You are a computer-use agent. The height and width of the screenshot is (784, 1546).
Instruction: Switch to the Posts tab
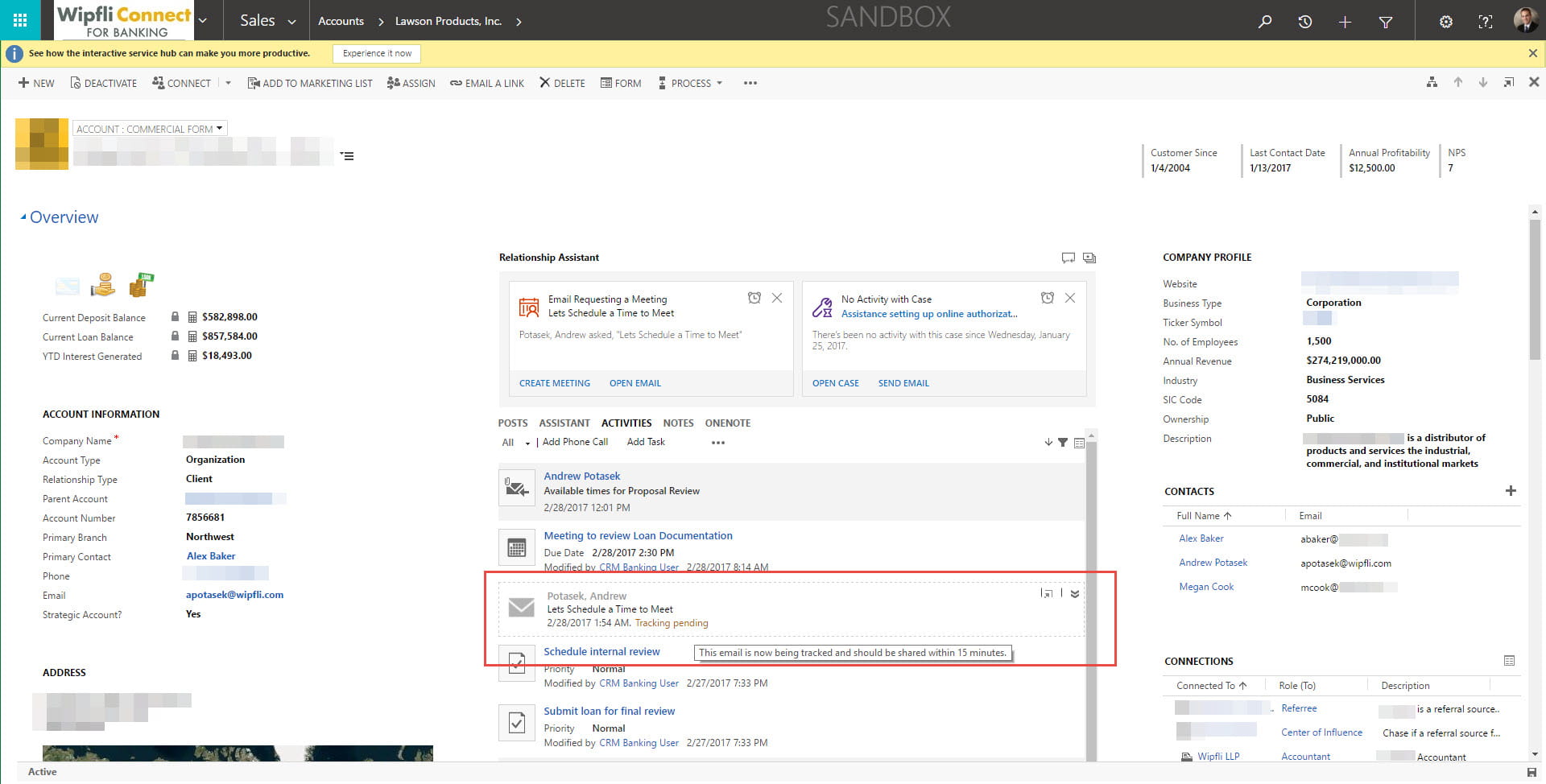pos(513,423)
